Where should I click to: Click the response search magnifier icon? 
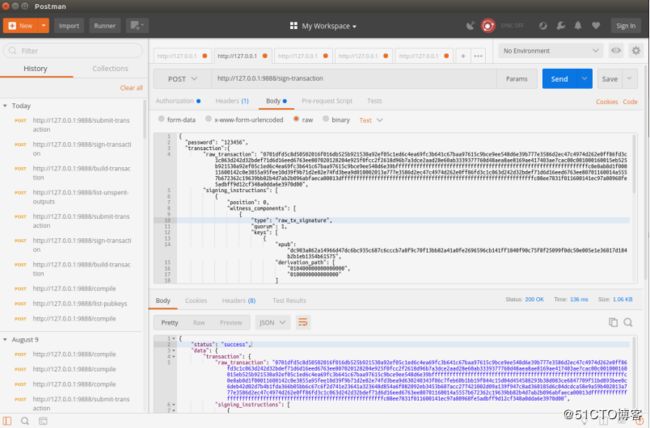click(x=628, y=322)
